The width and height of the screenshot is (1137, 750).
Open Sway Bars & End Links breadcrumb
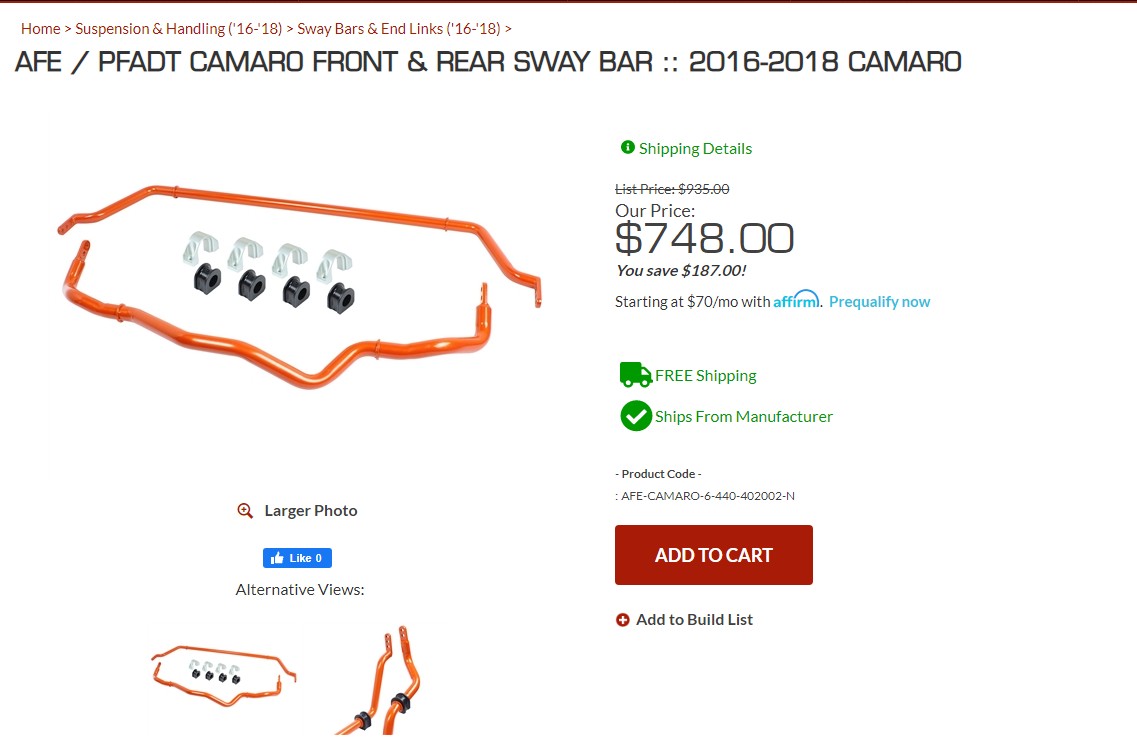(x=399, y=29)
